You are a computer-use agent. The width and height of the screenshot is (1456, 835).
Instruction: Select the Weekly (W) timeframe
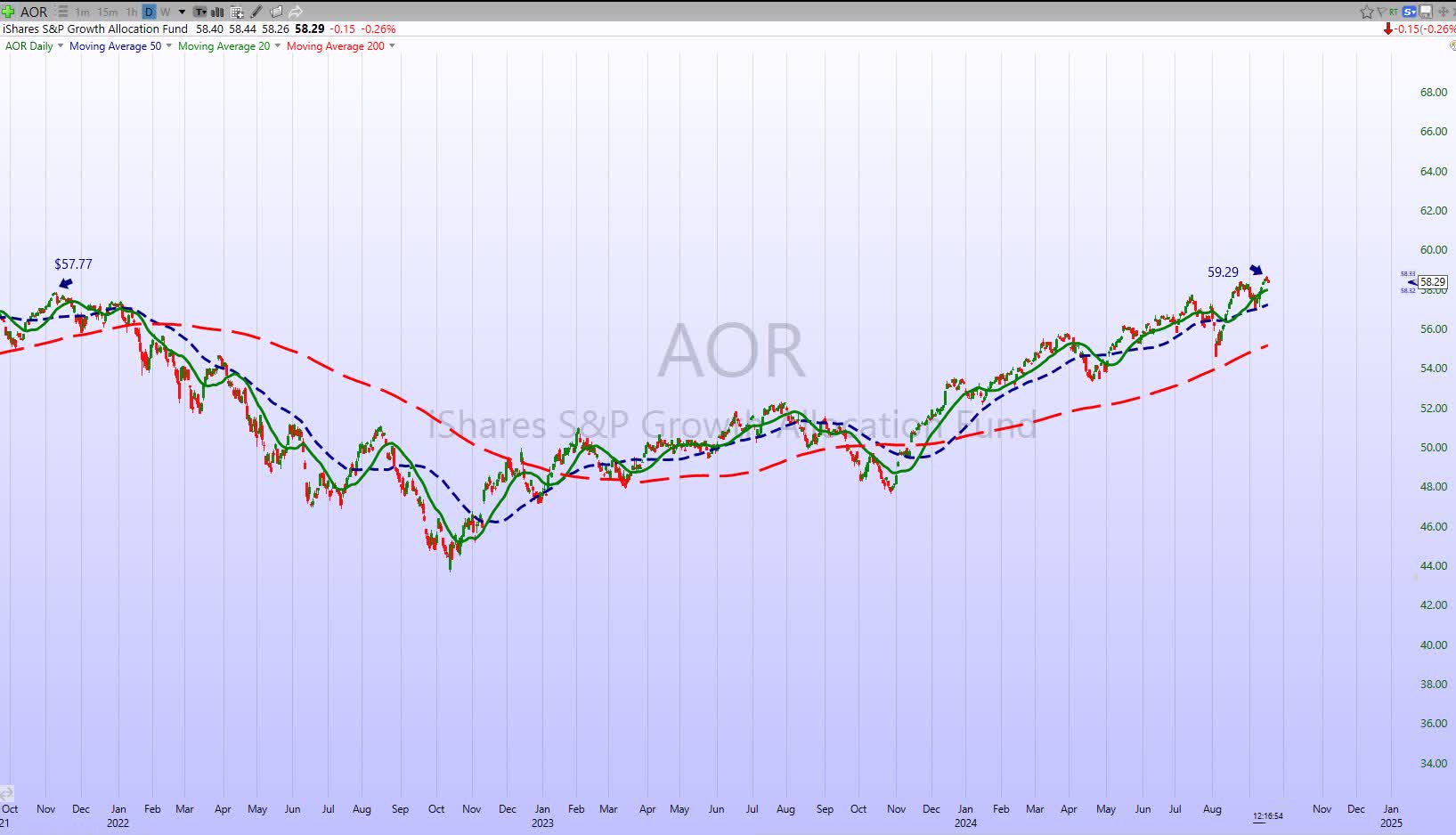pyautogui.click(x=165, y=12)
